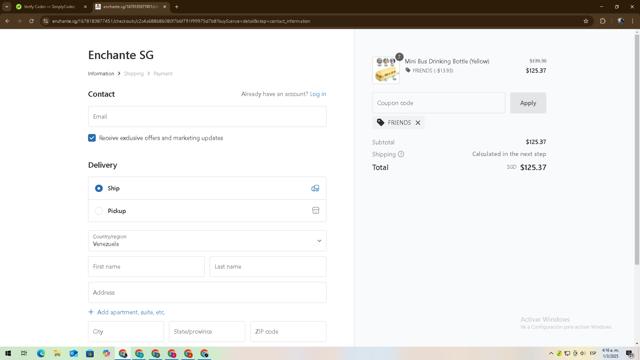Open the tab search dropdown arrow
The width and height of the screenshot is (640, 360).
click(x=7, y=7)
